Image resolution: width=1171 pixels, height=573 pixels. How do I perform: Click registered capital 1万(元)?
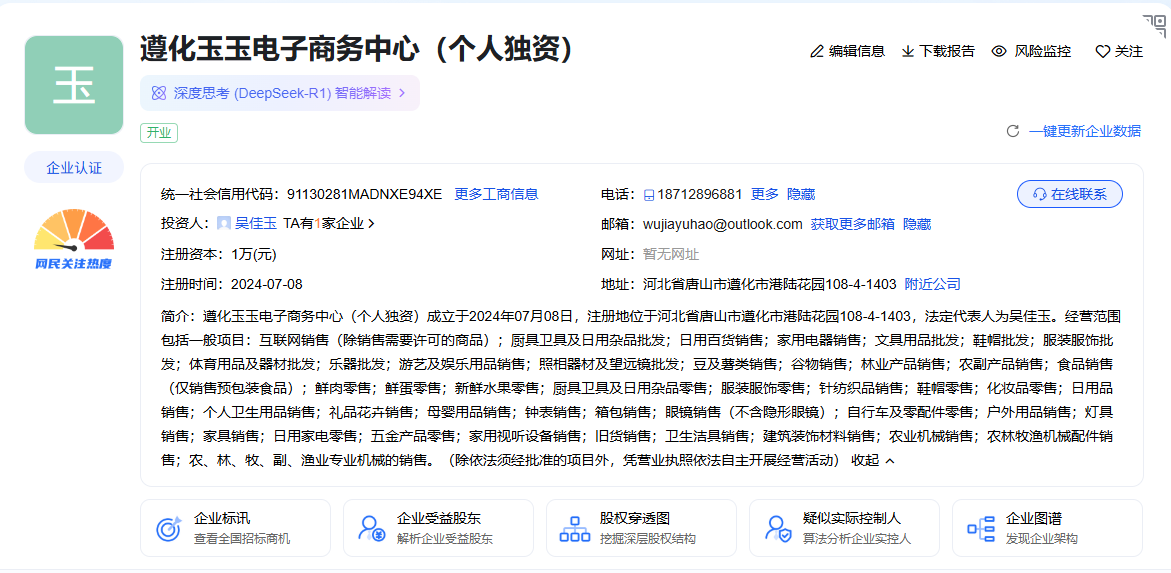click(254, 254)
